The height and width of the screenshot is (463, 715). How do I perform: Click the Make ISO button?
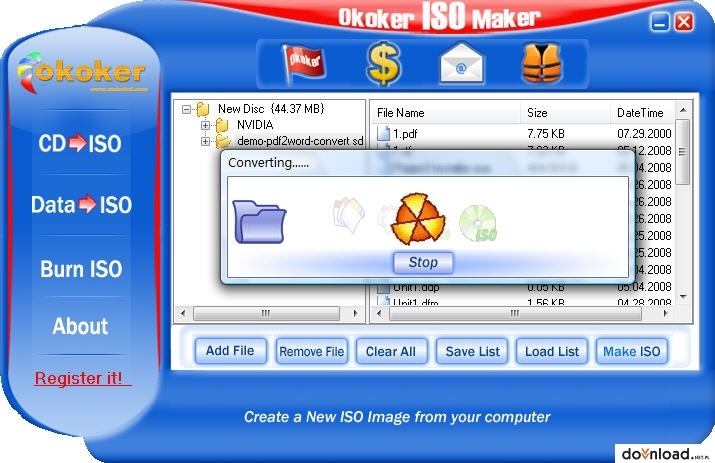point(632,351)
